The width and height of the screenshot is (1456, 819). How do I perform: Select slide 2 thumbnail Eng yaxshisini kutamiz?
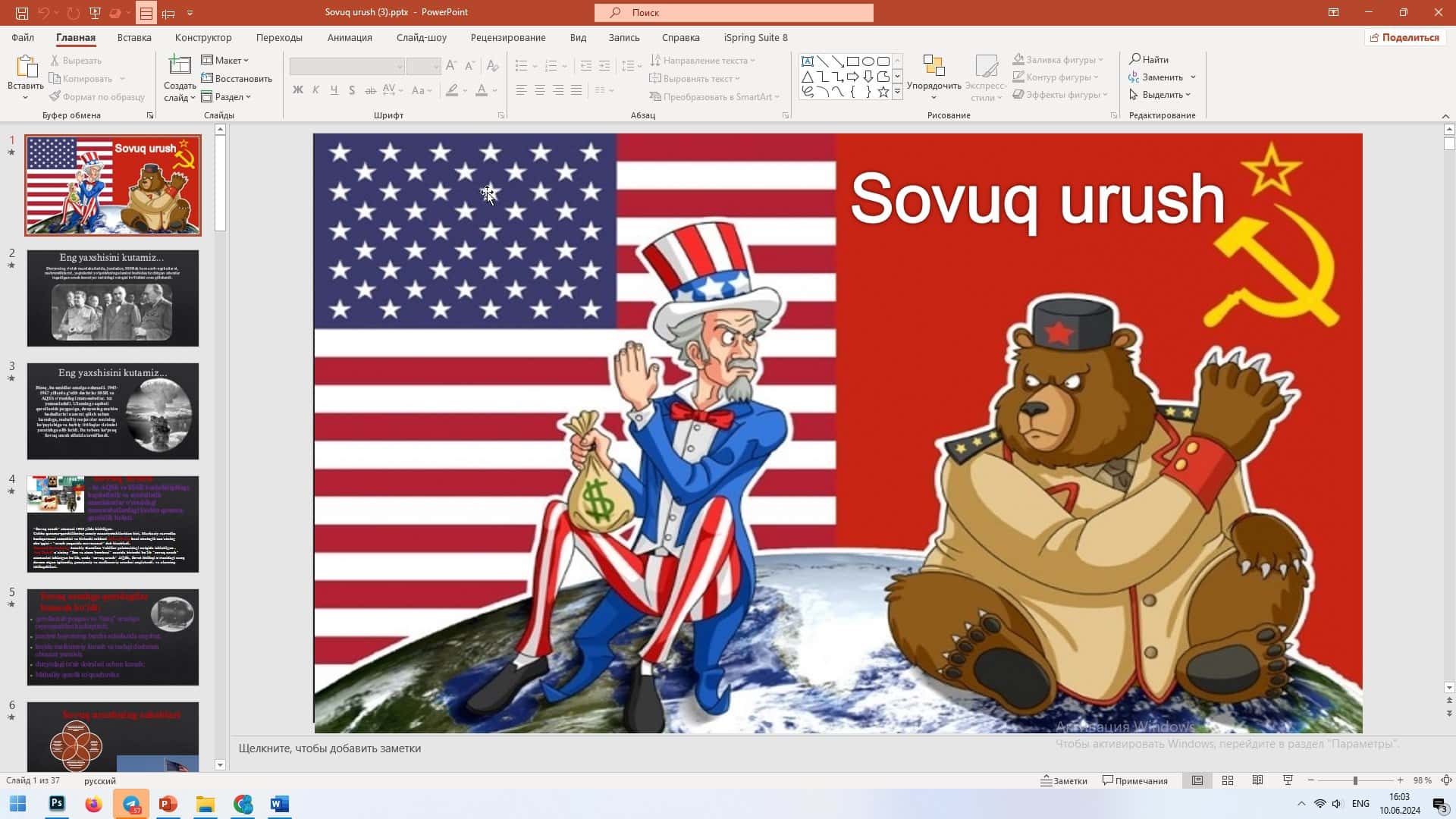point(113,298)
